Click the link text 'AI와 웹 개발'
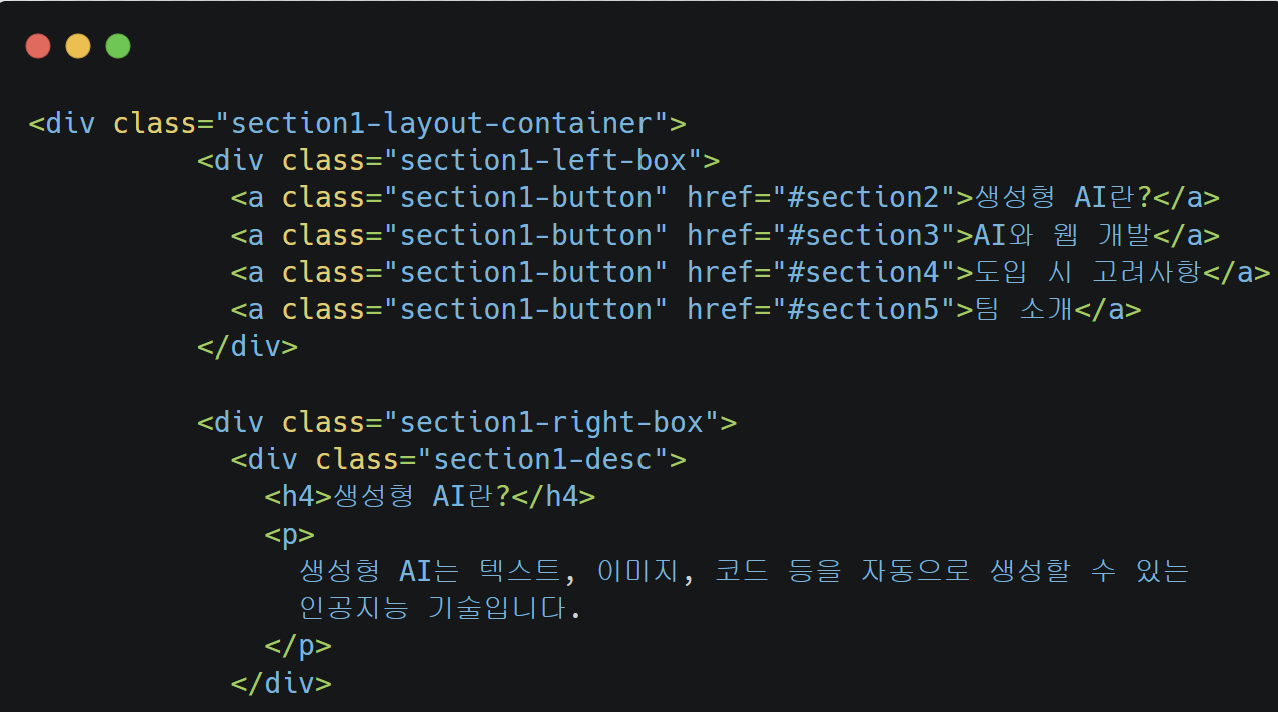The height and width of the screenshot is (712, 1278). tap(1063, 235)
